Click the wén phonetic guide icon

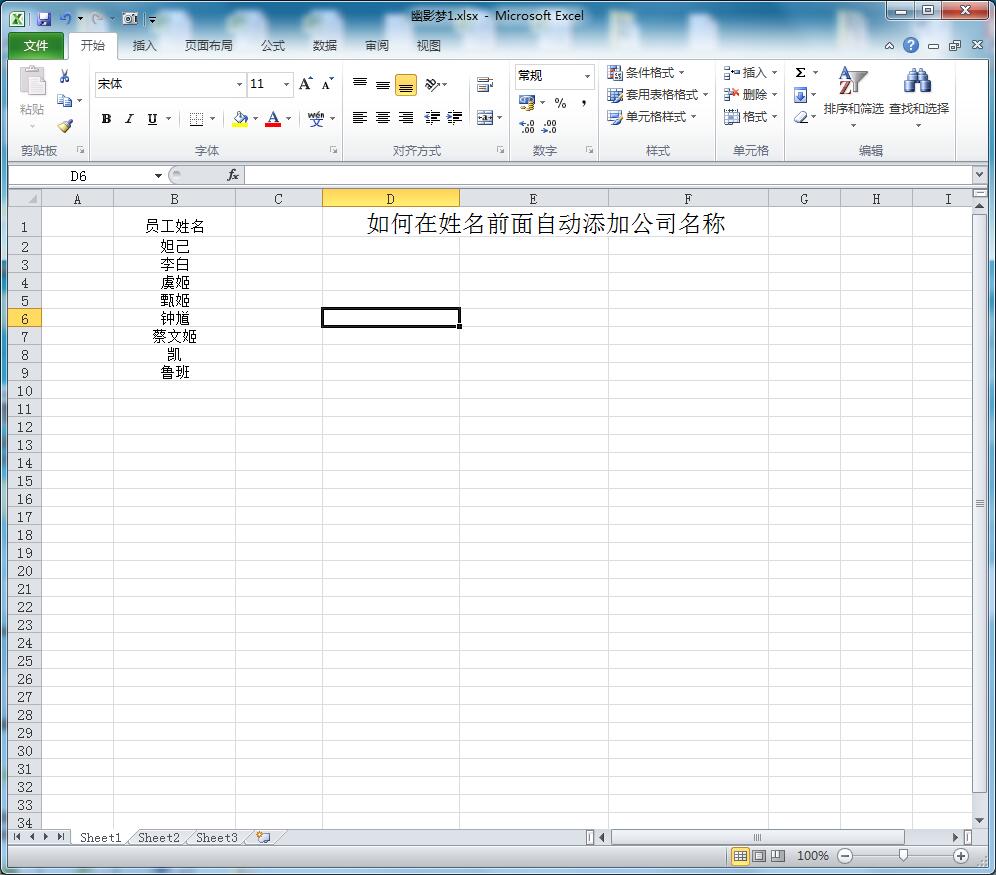coord(316,119)
